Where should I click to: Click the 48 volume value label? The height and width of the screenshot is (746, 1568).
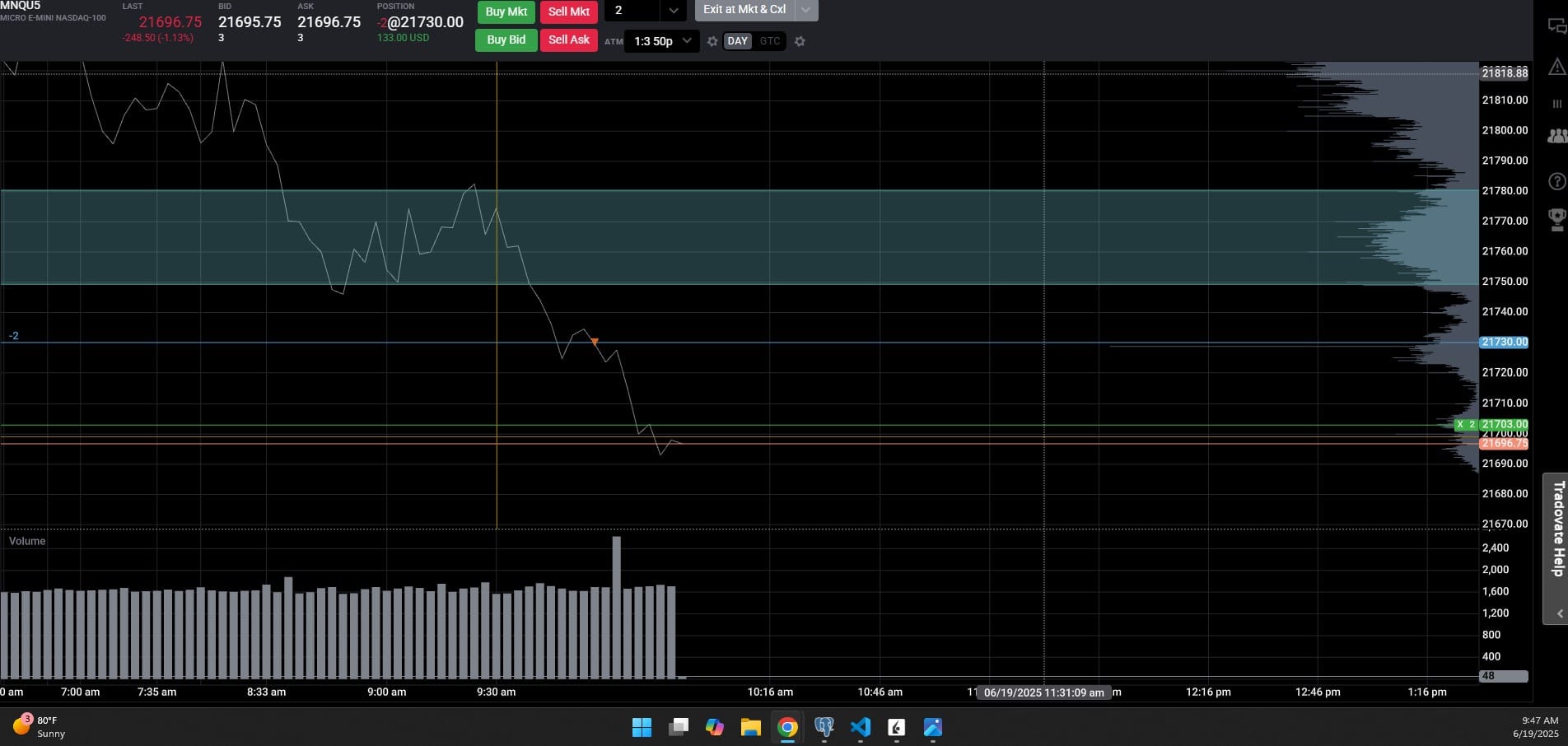[1504, 676]
